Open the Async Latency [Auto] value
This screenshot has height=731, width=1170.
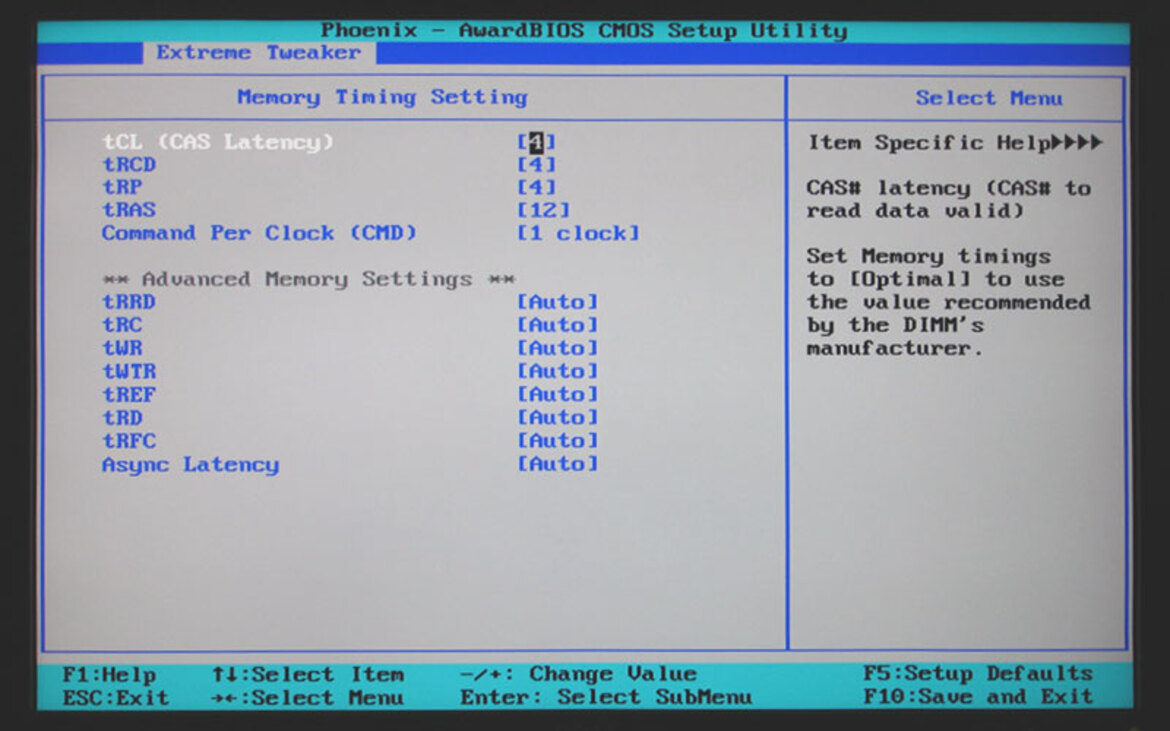(557, 464)
